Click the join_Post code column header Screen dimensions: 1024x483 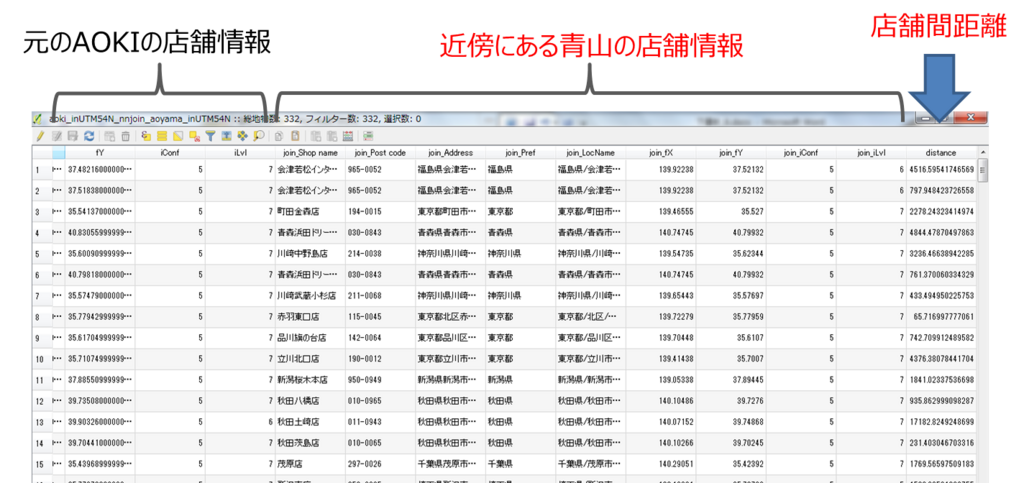pyautogui.click(x=379, y=153)
